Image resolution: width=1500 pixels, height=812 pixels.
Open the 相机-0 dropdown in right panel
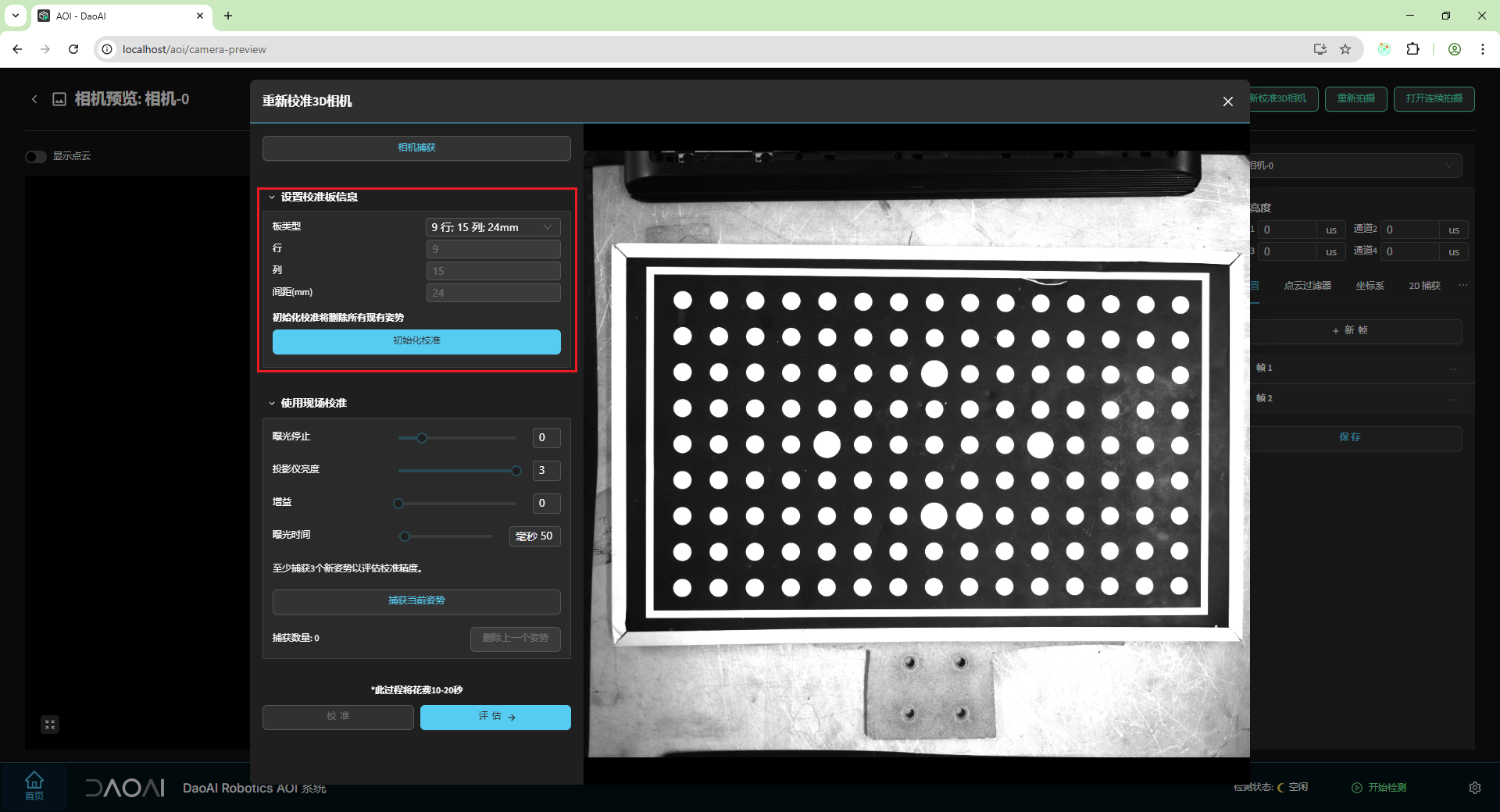point(1355,166)
